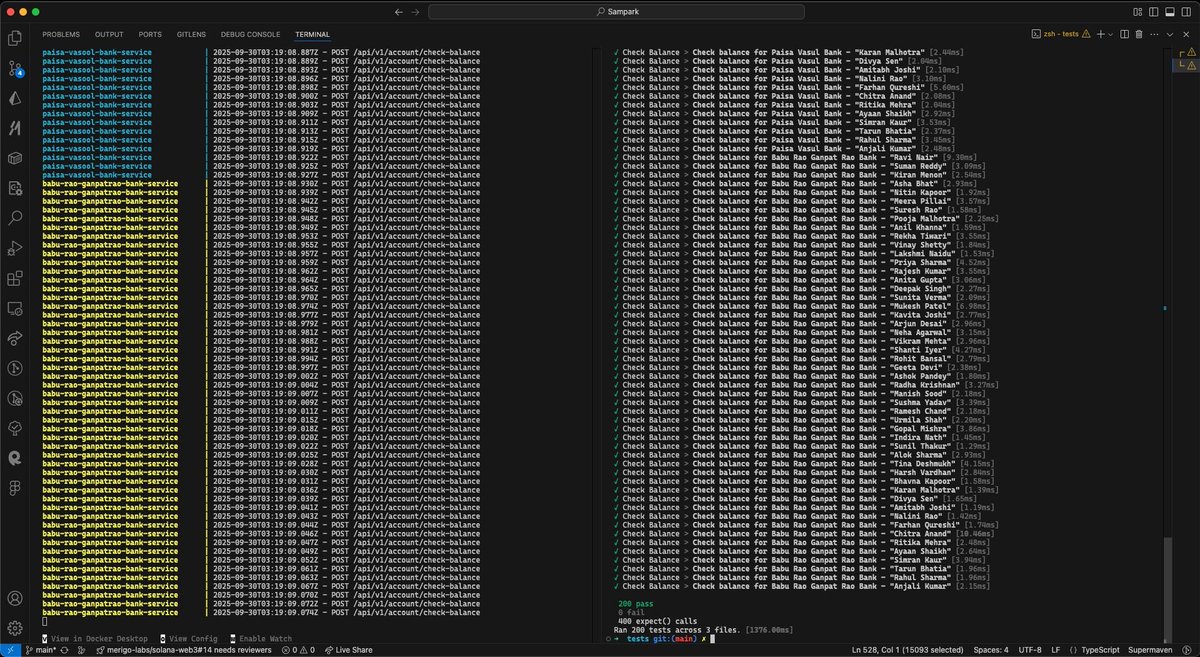Click the Enable Watch option
The height and width of the screenshot is (657, 1200).
click(x=261, y=638)
